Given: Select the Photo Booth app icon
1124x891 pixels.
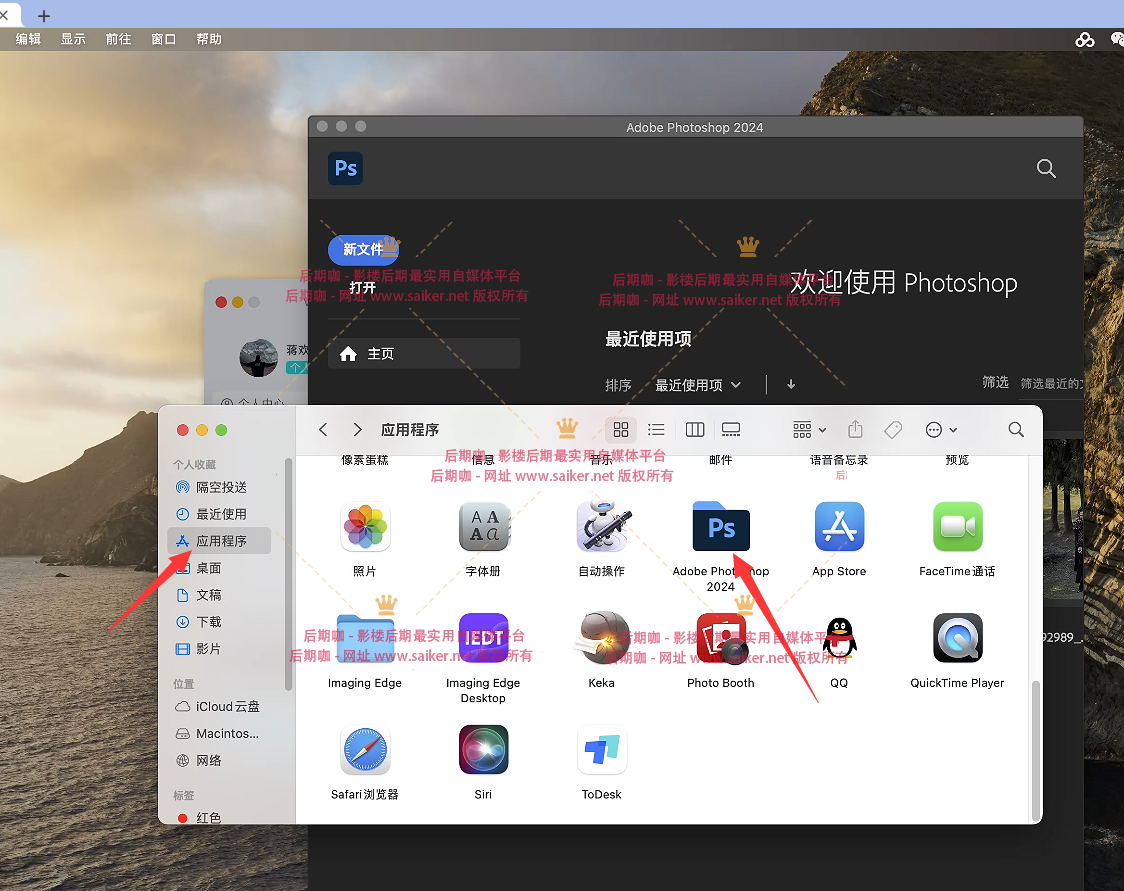Looking at the screenshot, I should (x=721, y=639).
